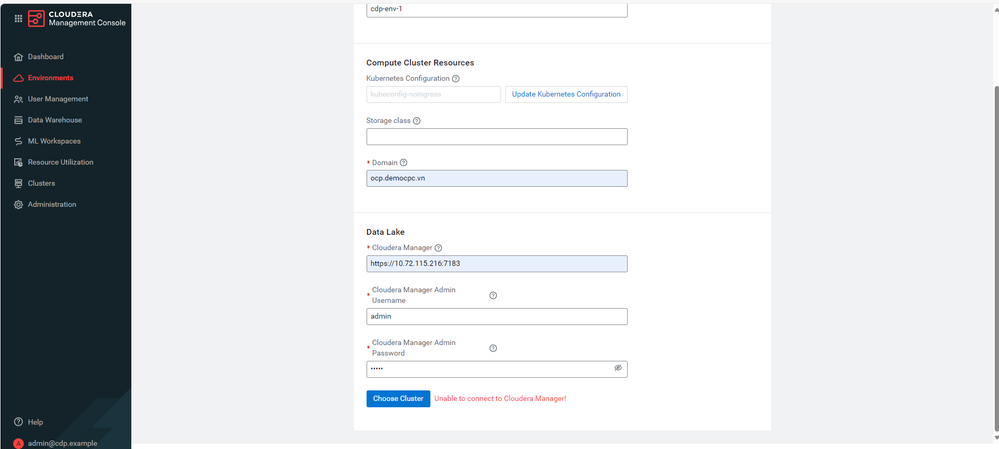Click the Admin Username field containing admin
The width and height of the screenshot is (999, 449).
pos(497,317)
